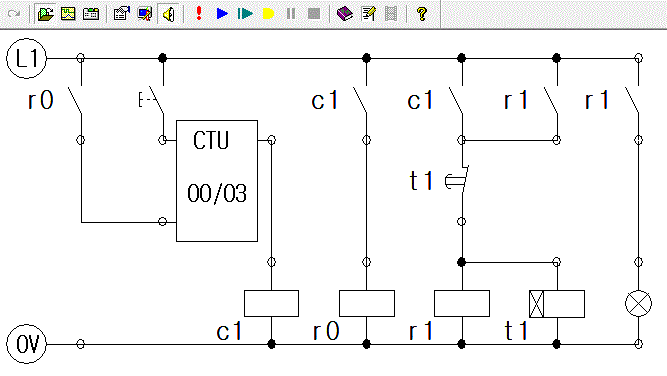667x376 pixels.
Task: Click the teal single-step simulation button
Action: [245, 14]
